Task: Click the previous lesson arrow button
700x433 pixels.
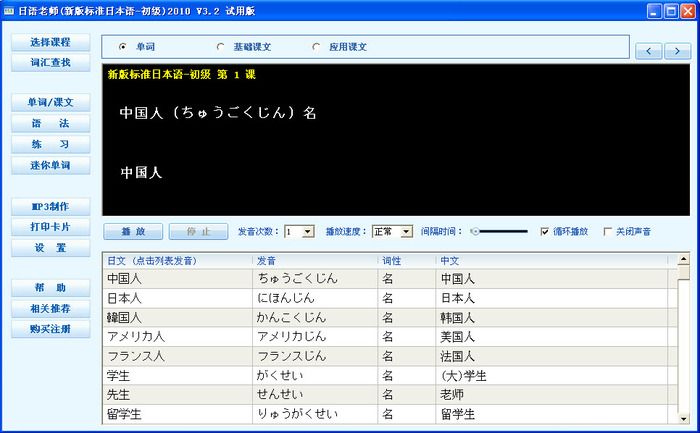Action: click(649, 50)
